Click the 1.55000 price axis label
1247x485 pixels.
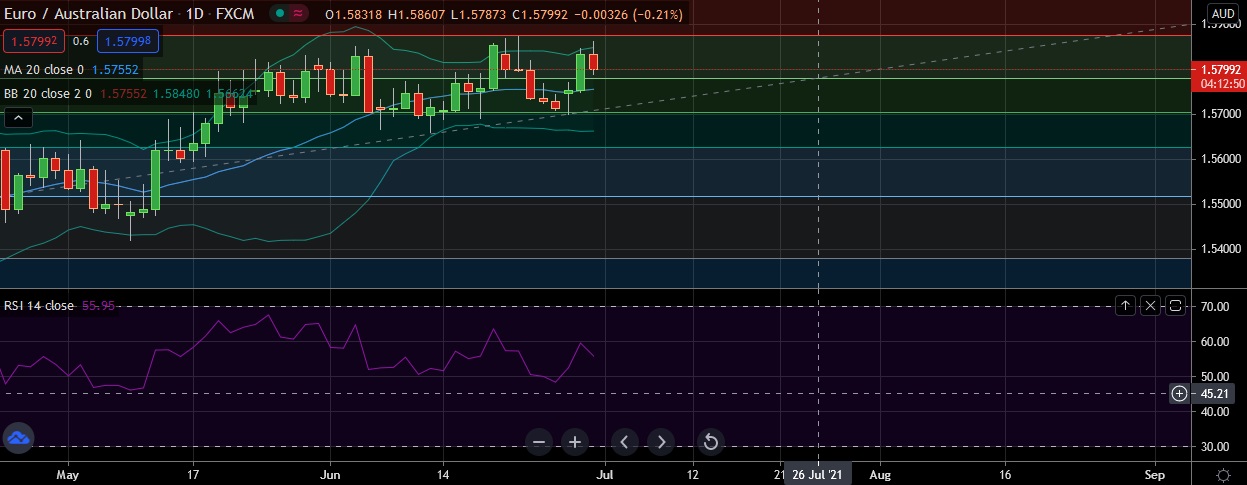[x=1221, y=203]
